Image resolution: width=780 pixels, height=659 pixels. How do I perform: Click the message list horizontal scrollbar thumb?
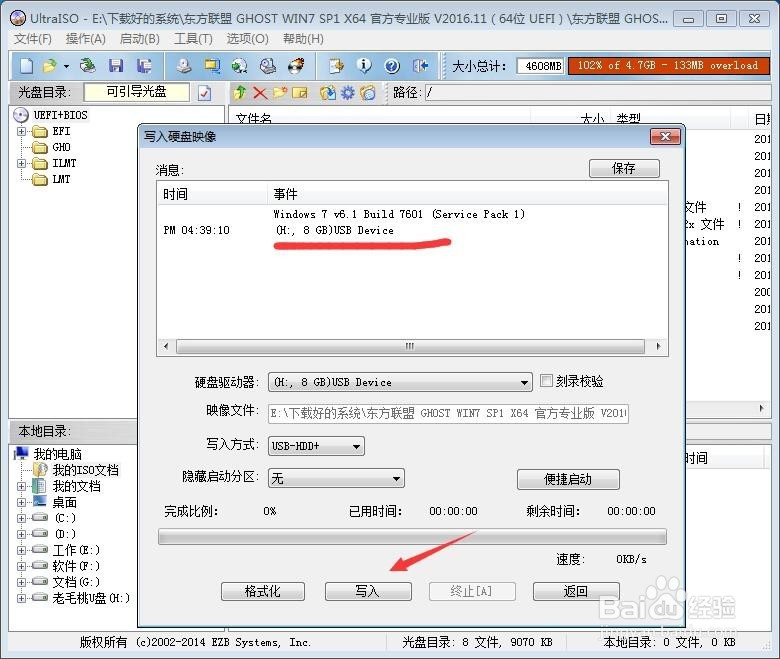click(410, 346)
